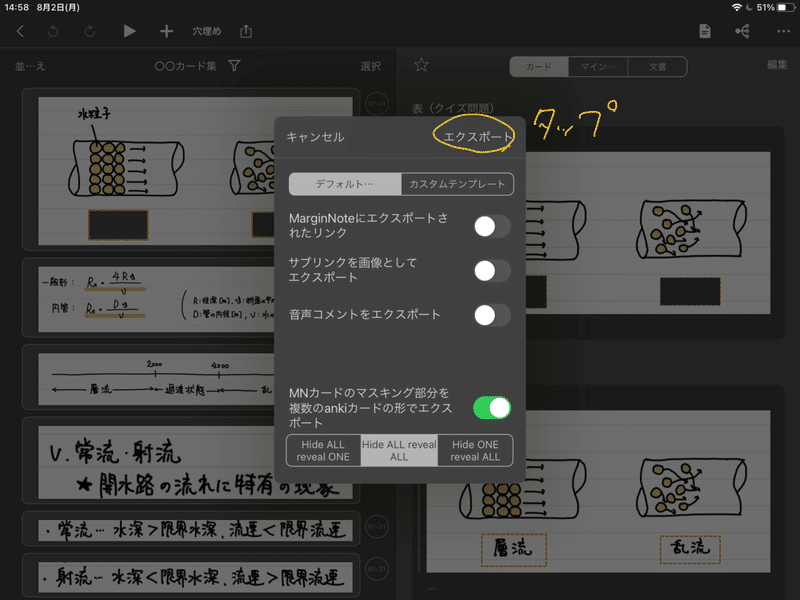Tap 穴埋め in the top toolbar

click(x=209, y=31)
